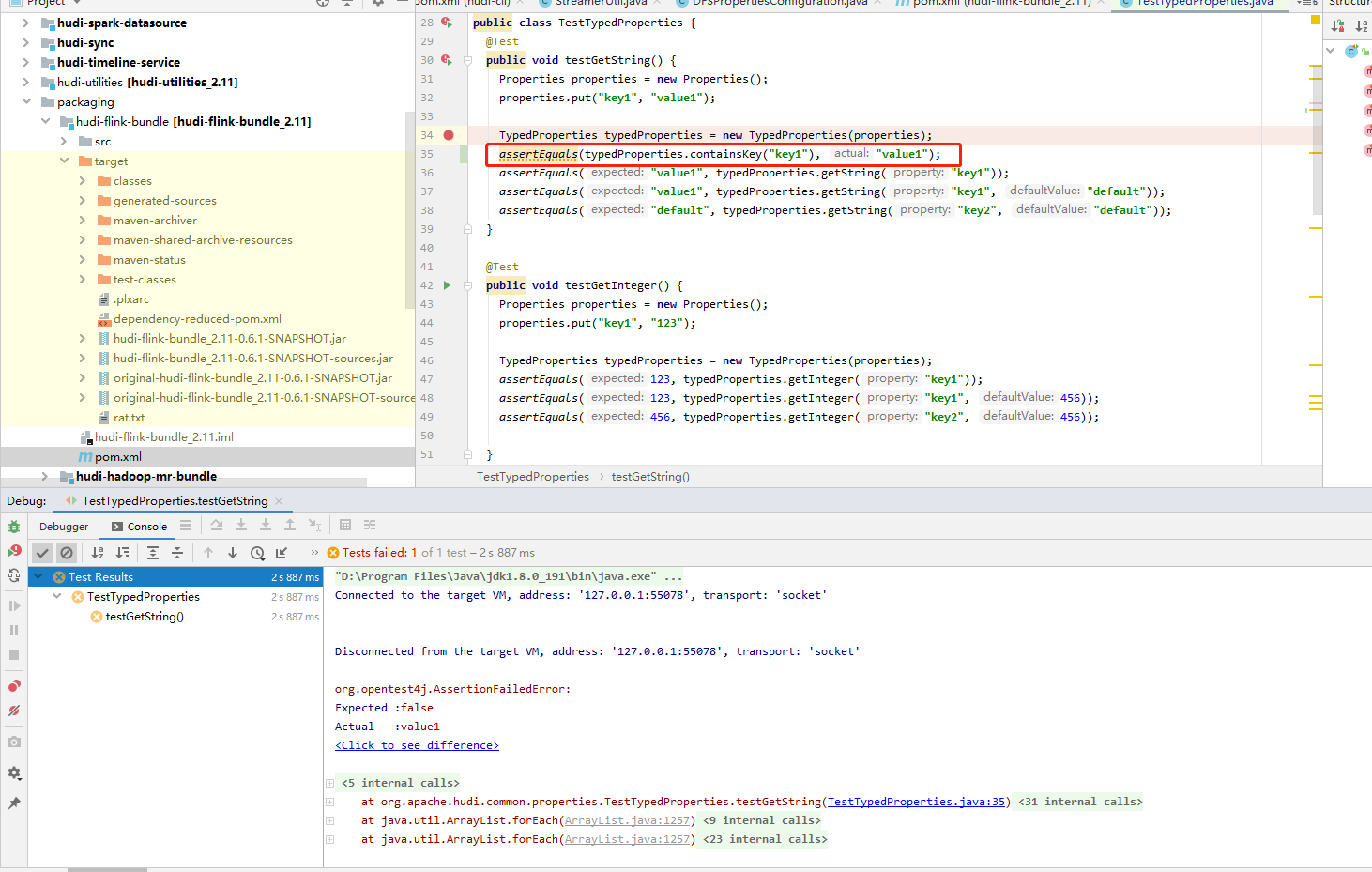Fold the testGetInteger method end marker at line 51

467,454
